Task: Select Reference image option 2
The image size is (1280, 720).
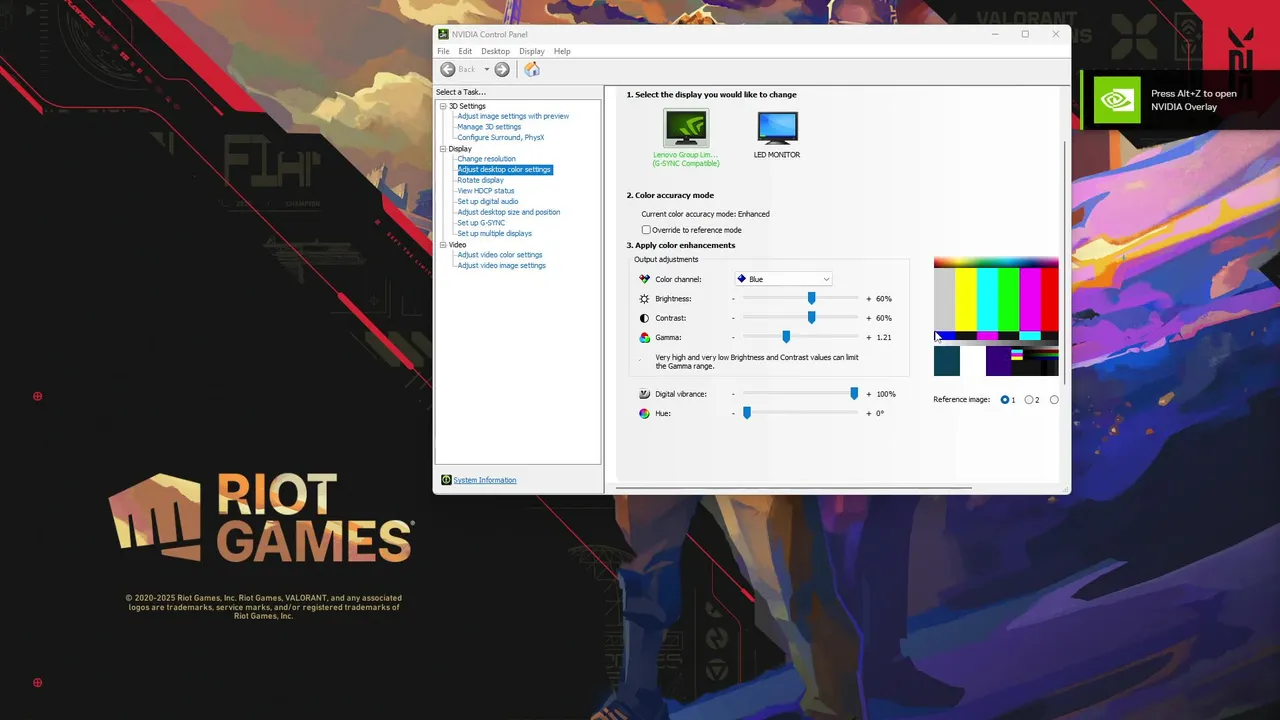Action: pos(1029,400)
